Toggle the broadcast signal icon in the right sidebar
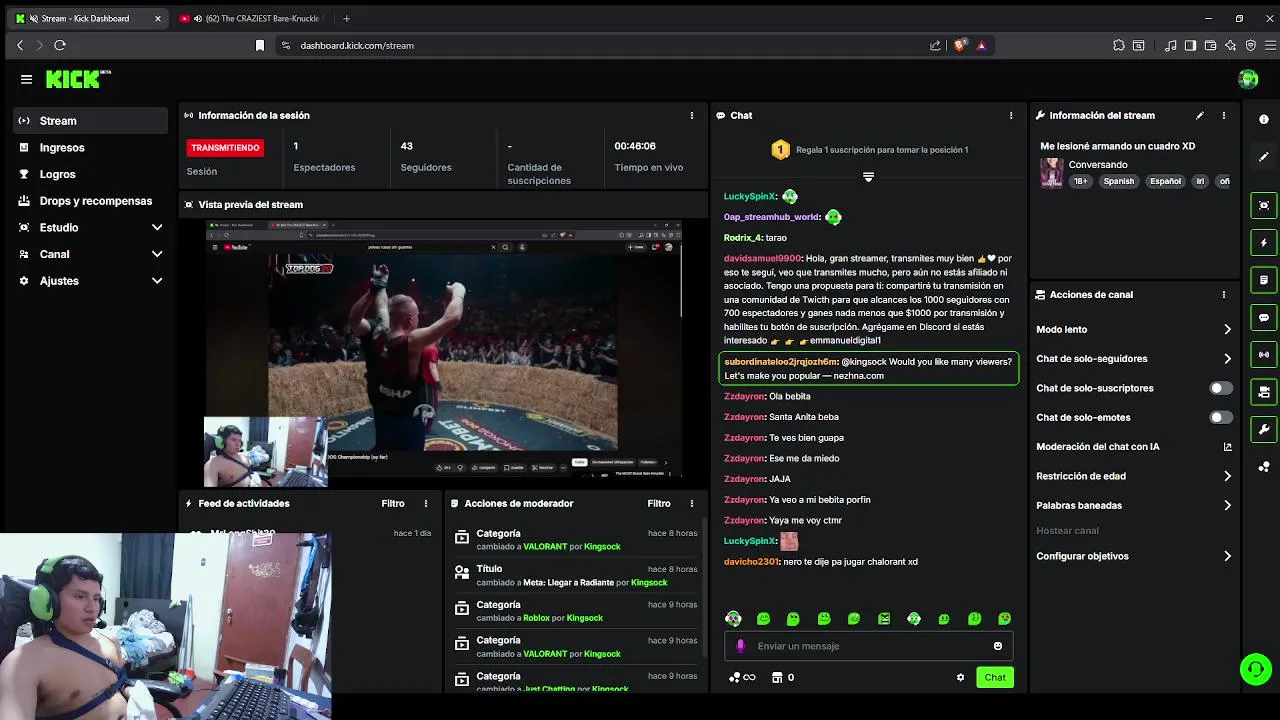This screenshot has width=1280, height=720. point(1264,354)
